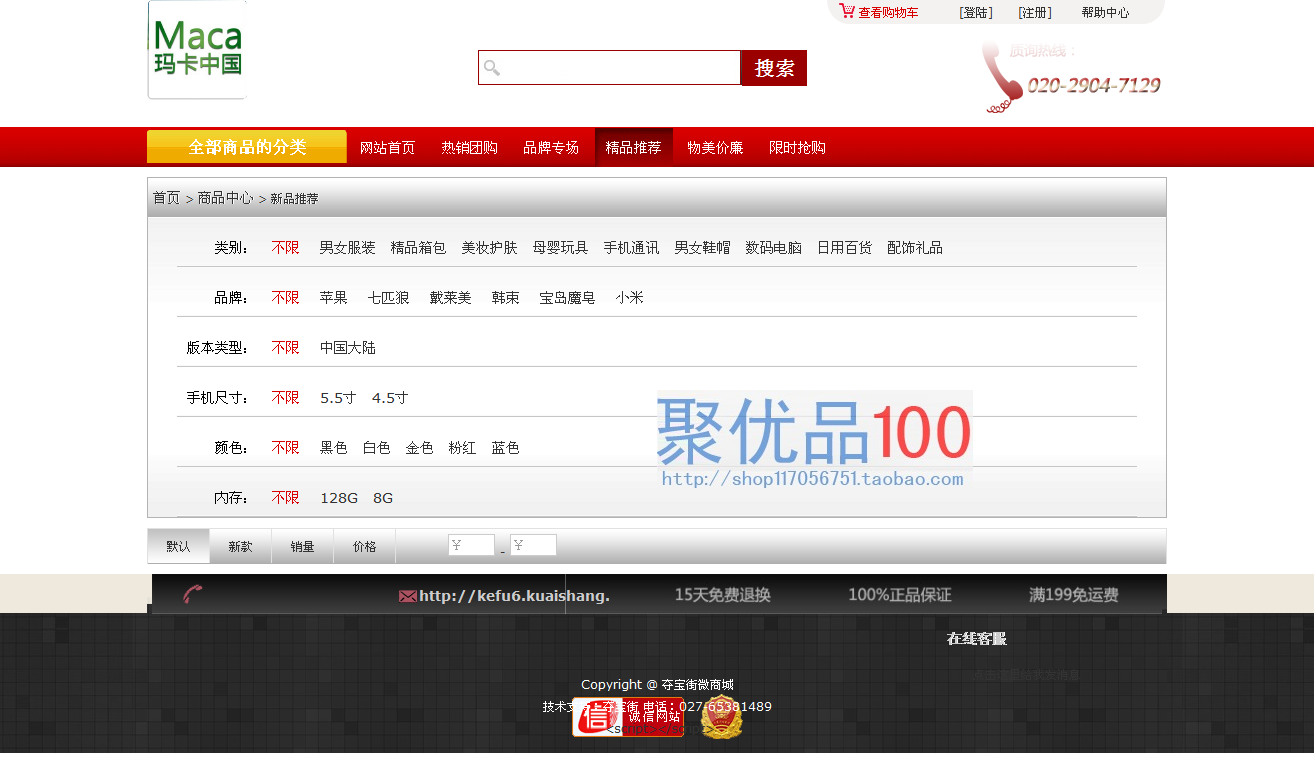Select 不限 in 内存 row
The height and width of the screenshot is (781, 1314).
pos(285,497)
